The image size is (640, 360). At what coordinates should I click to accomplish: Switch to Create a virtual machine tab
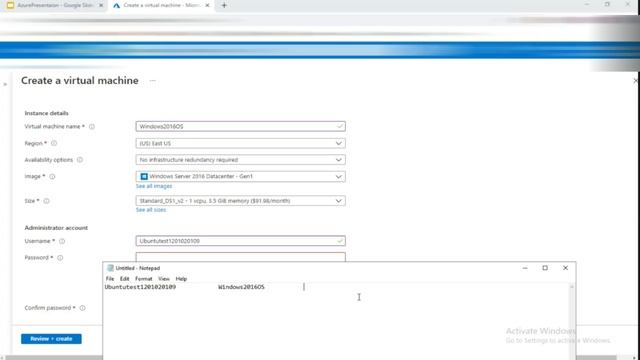click(x=161, y=5)
